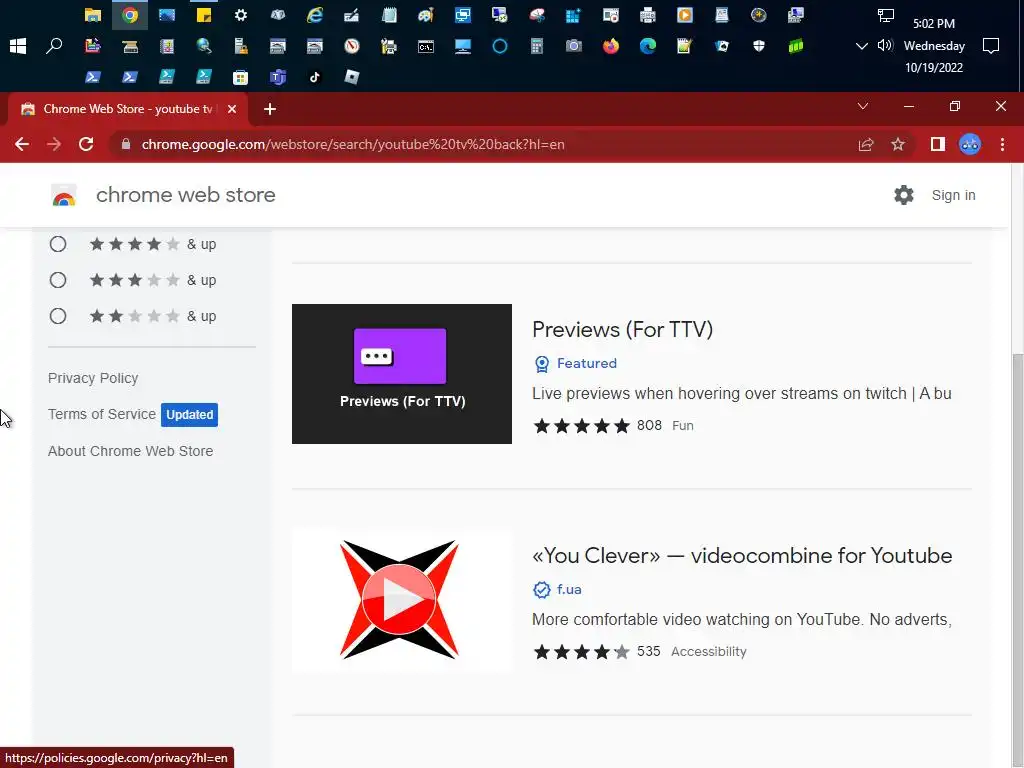Select the 2 stars & up rating filter
This screenshot has height=768, width=1024.
58,316
